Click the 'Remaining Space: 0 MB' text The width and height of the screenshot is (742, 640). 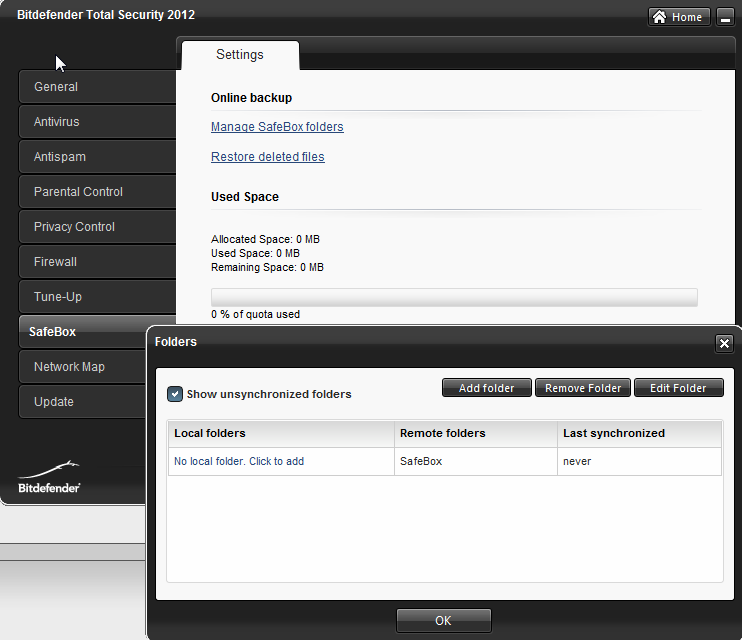(267, 267)
